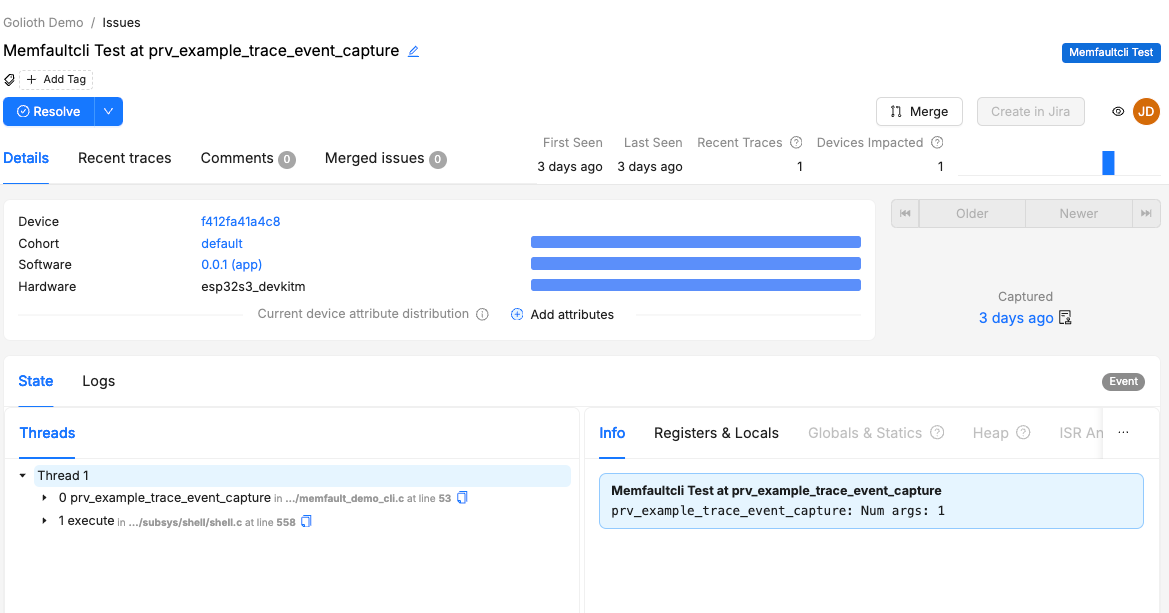Jump to the first trace with skip-back icon
Image resolution: width=1169 pixels, height=613 pixels.
pyautogui.click(x=904, y=213)
